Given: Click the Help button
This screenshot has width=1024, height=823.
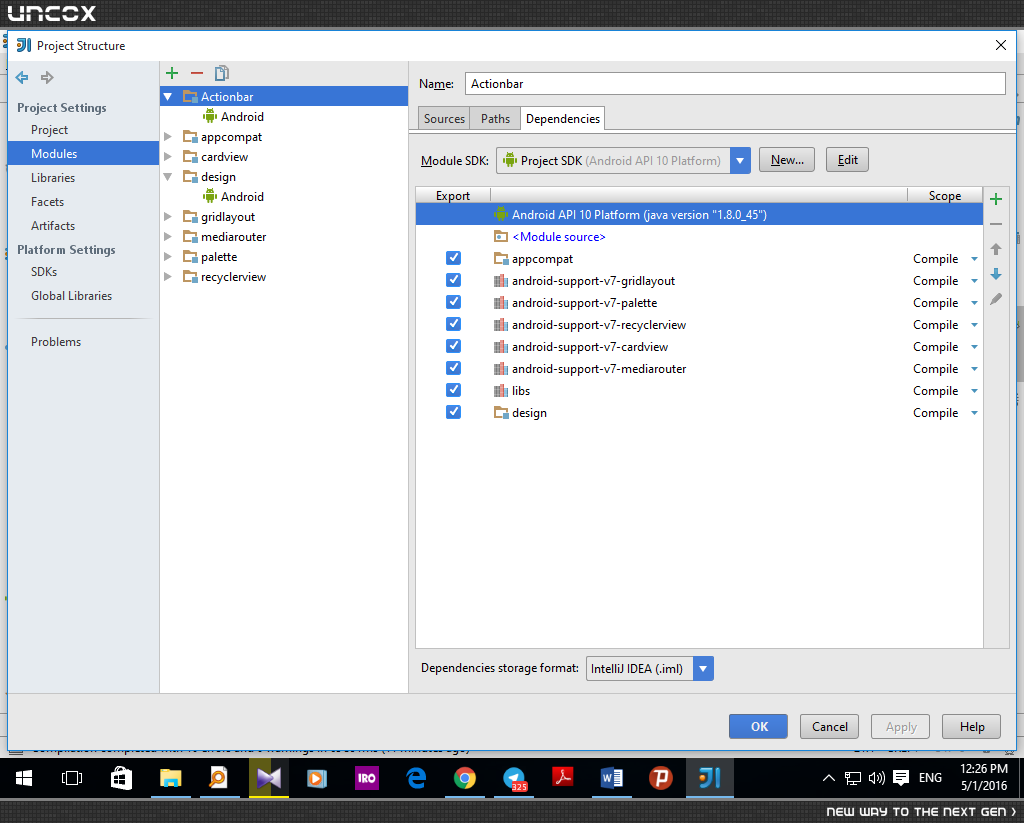Looking at the screenshot, I should 972,726.
